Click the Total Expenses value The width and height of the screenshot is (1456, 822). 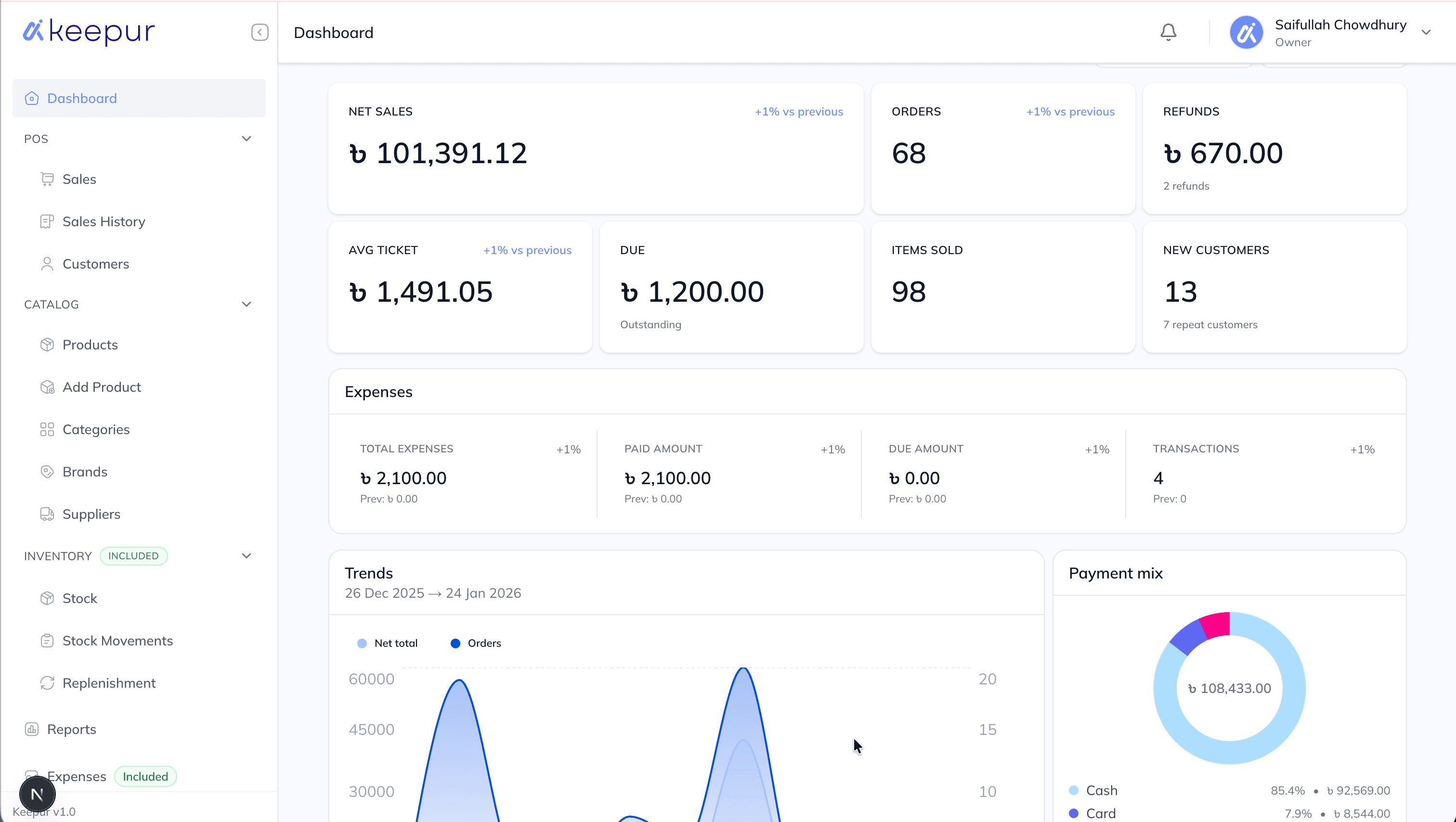coord(403,478)
